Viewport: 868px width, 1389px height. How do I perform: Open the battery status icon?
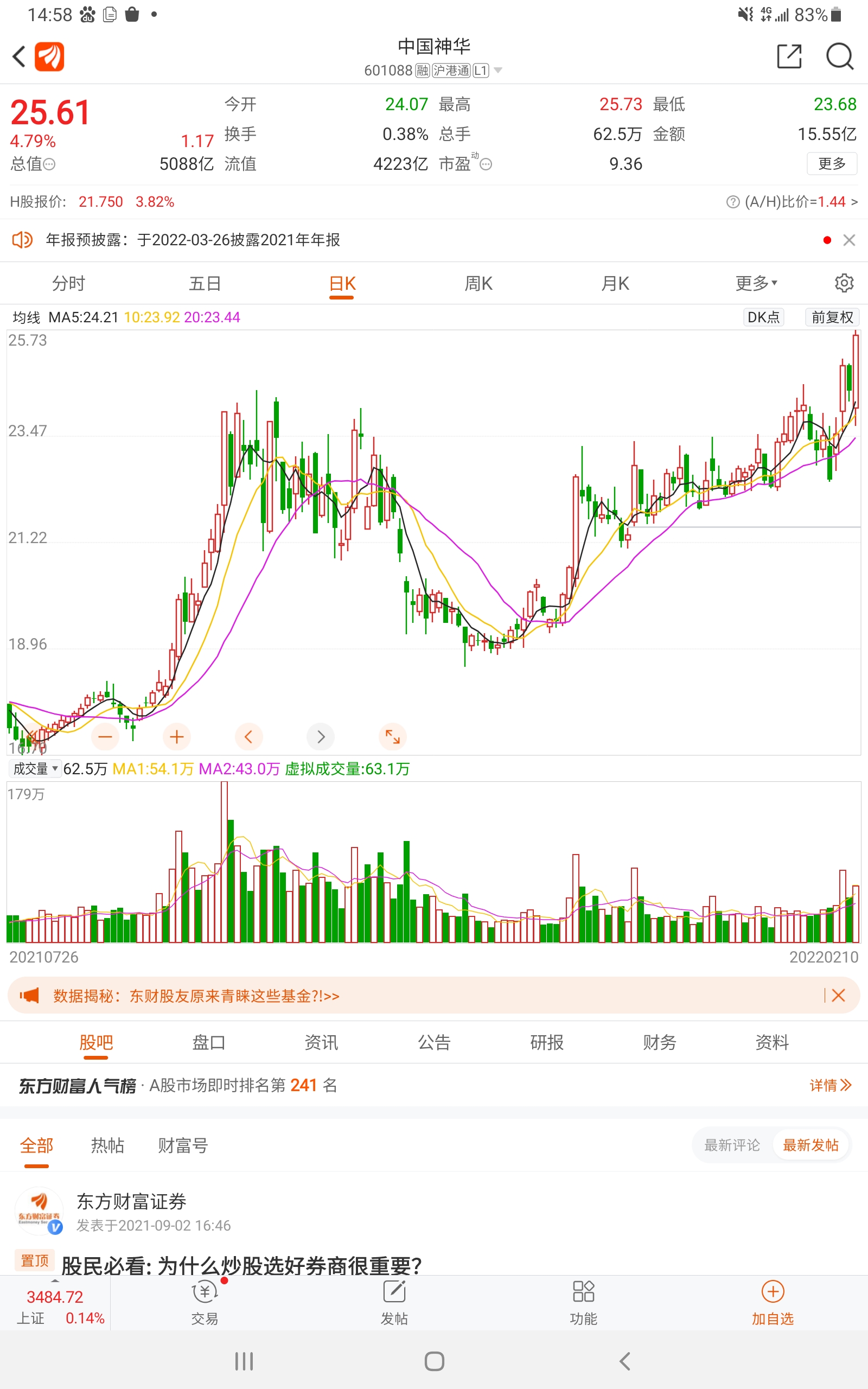[837, 14]
